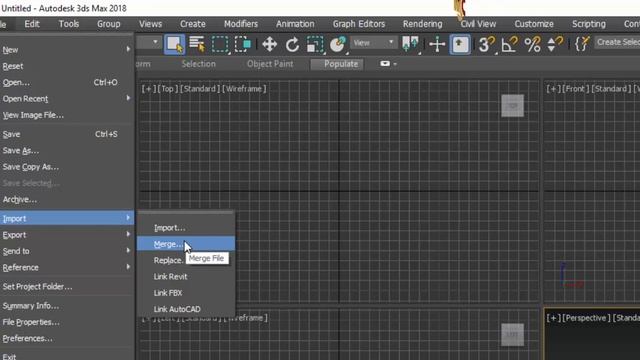Click the [Perspective] viewport label
The width and height of the screenshot is (640, 360).
(586, 318)
